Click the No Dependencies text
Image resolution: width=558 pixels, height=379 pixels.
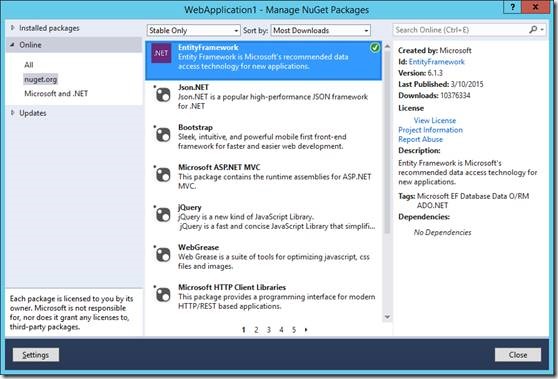coord(442,232)
